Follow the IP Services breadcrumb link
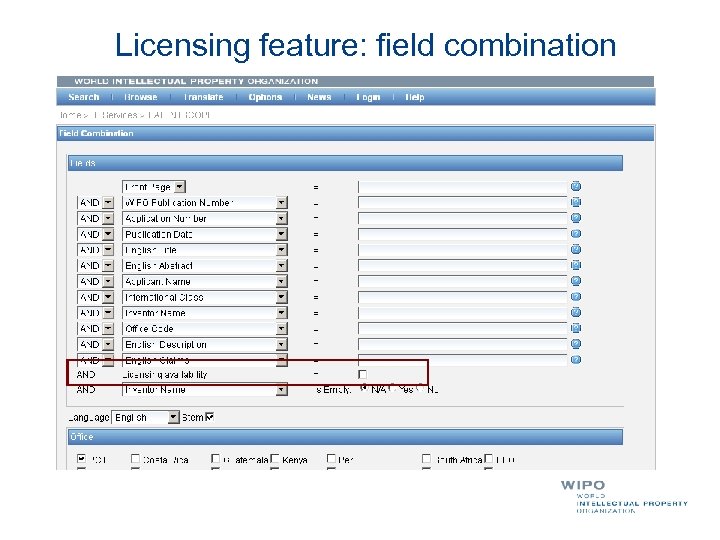This screenshot has height=540, width=720. click(x=116, y=115)
